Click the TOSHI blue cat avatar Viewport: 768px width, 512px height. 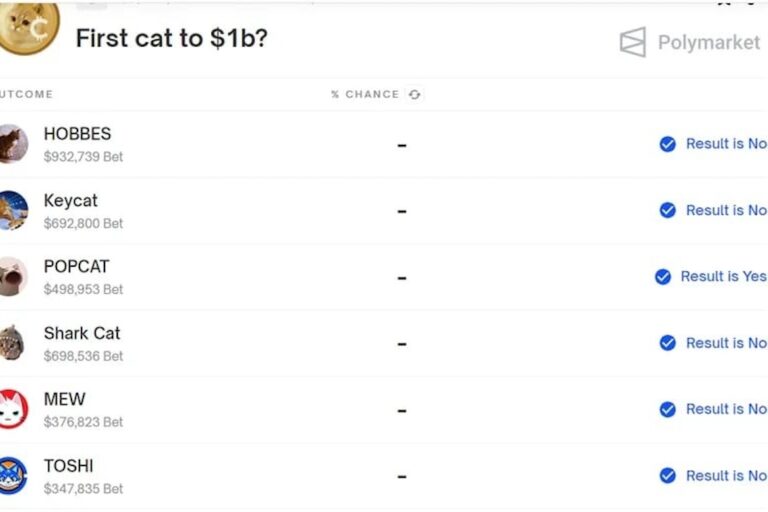[x=14, y=475]
